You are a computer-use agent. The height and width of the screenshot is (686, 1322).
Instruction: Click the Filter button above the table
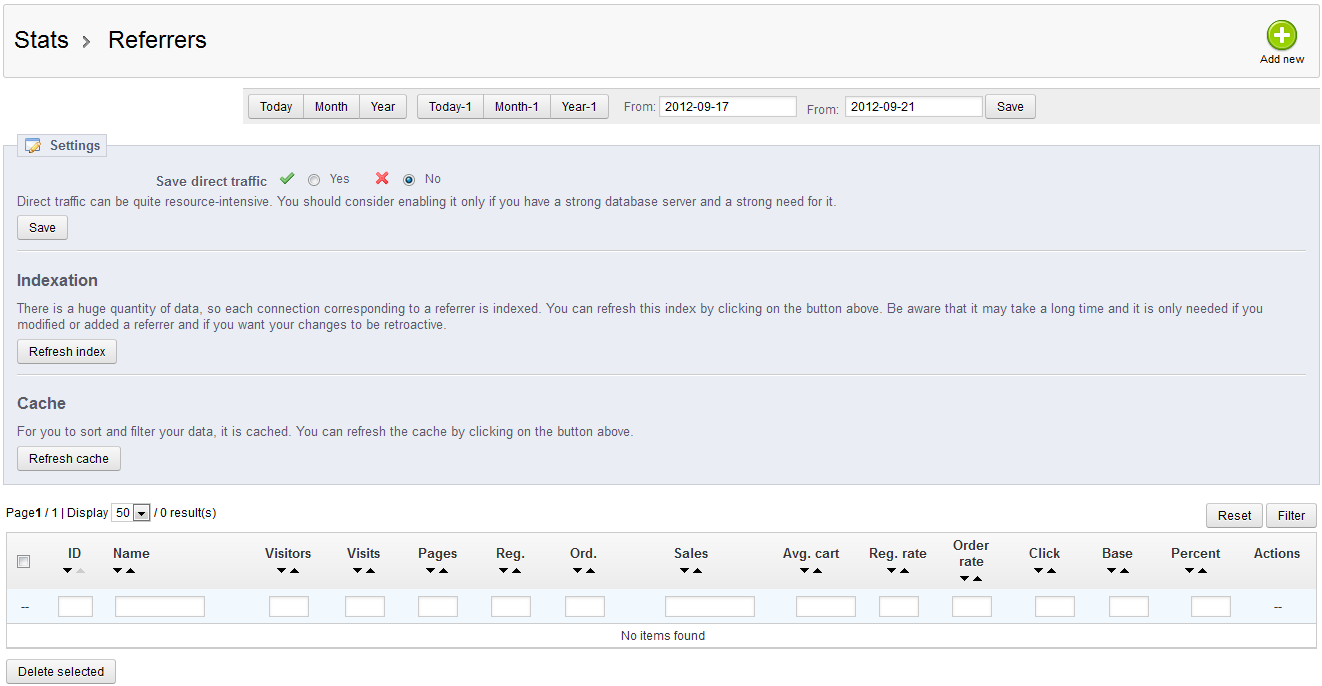pos(1291,515)
